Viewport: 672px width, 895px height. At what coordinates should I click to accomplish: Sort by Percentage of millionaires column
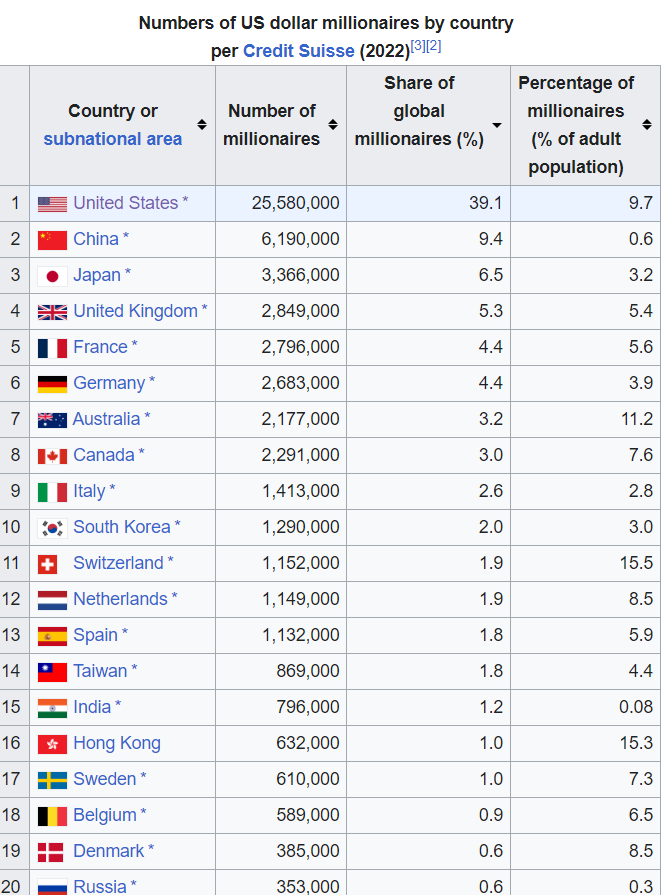646,125
